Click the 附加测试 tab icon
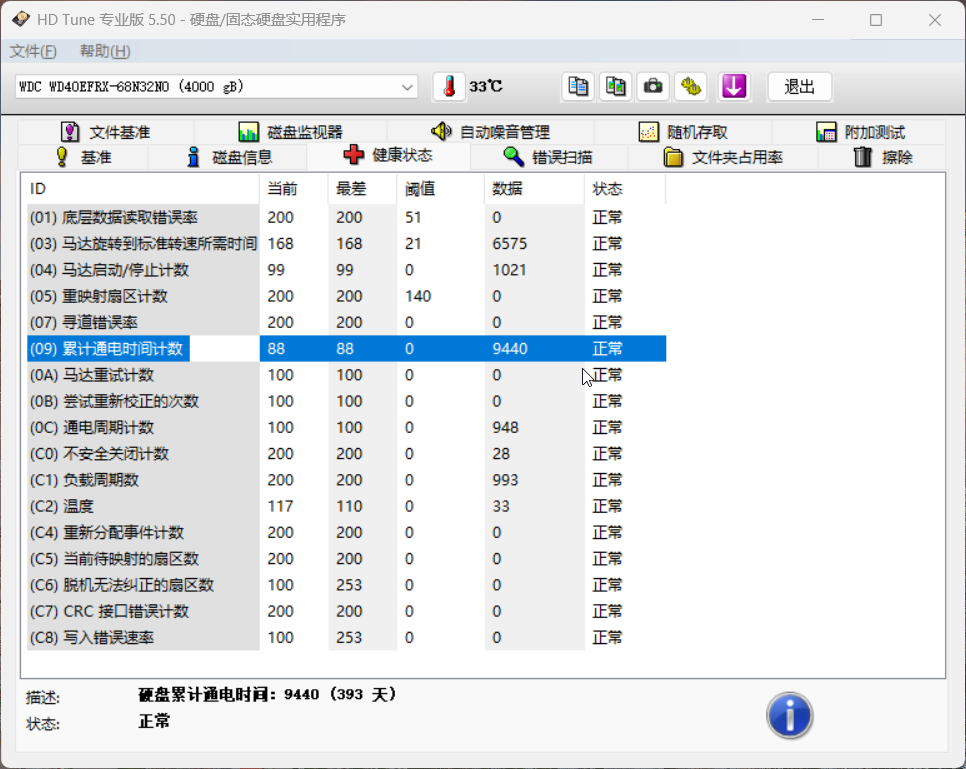This screenshot has width=966, height=769. [x=826, y=132]
